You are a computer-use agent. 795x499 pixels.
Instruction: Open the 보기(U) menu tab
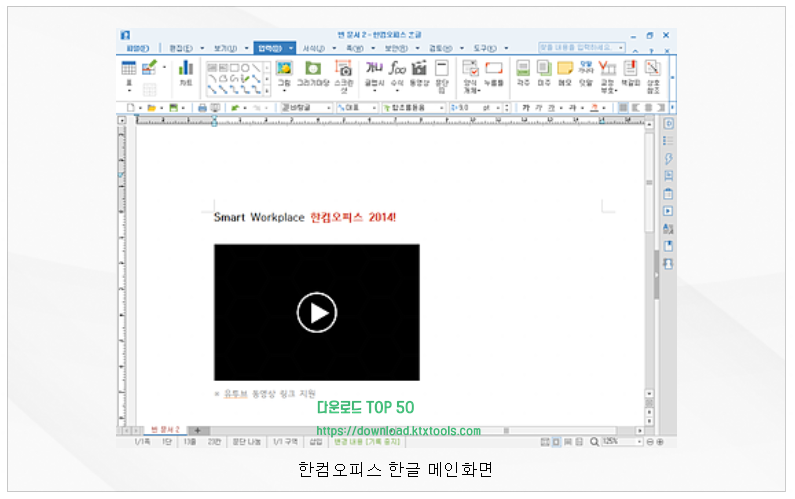[x=226, y=48]
